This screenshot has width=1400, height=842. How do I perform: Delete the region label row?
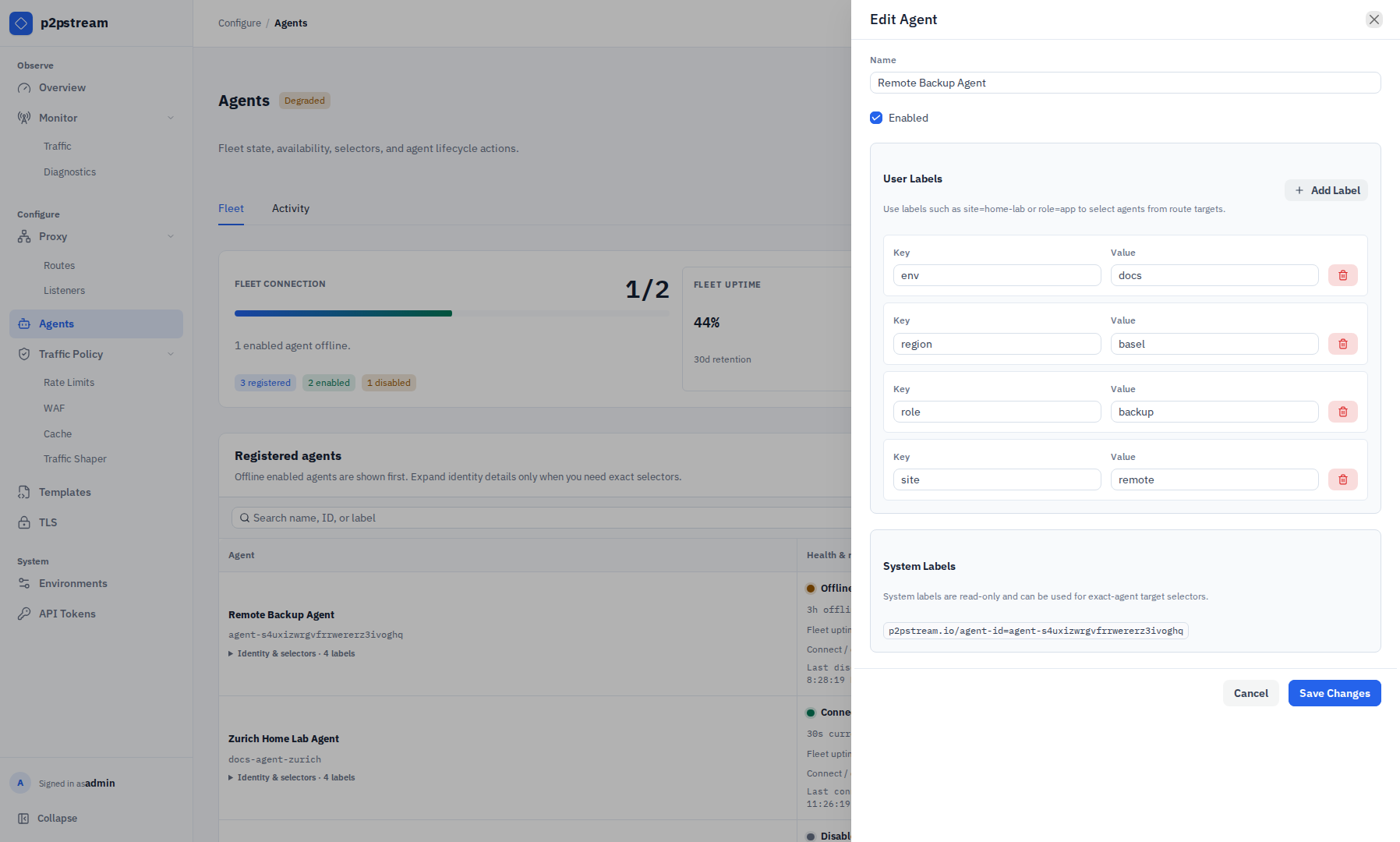coord(1343,344)
